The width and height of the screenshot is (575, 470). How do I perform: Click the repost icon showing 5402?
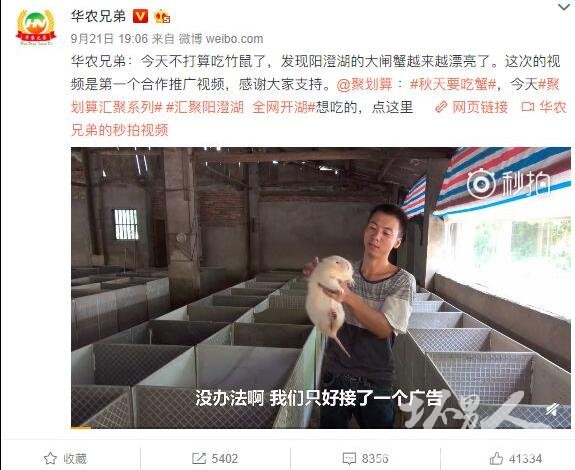pyautogui.click(x=215, y=458)
